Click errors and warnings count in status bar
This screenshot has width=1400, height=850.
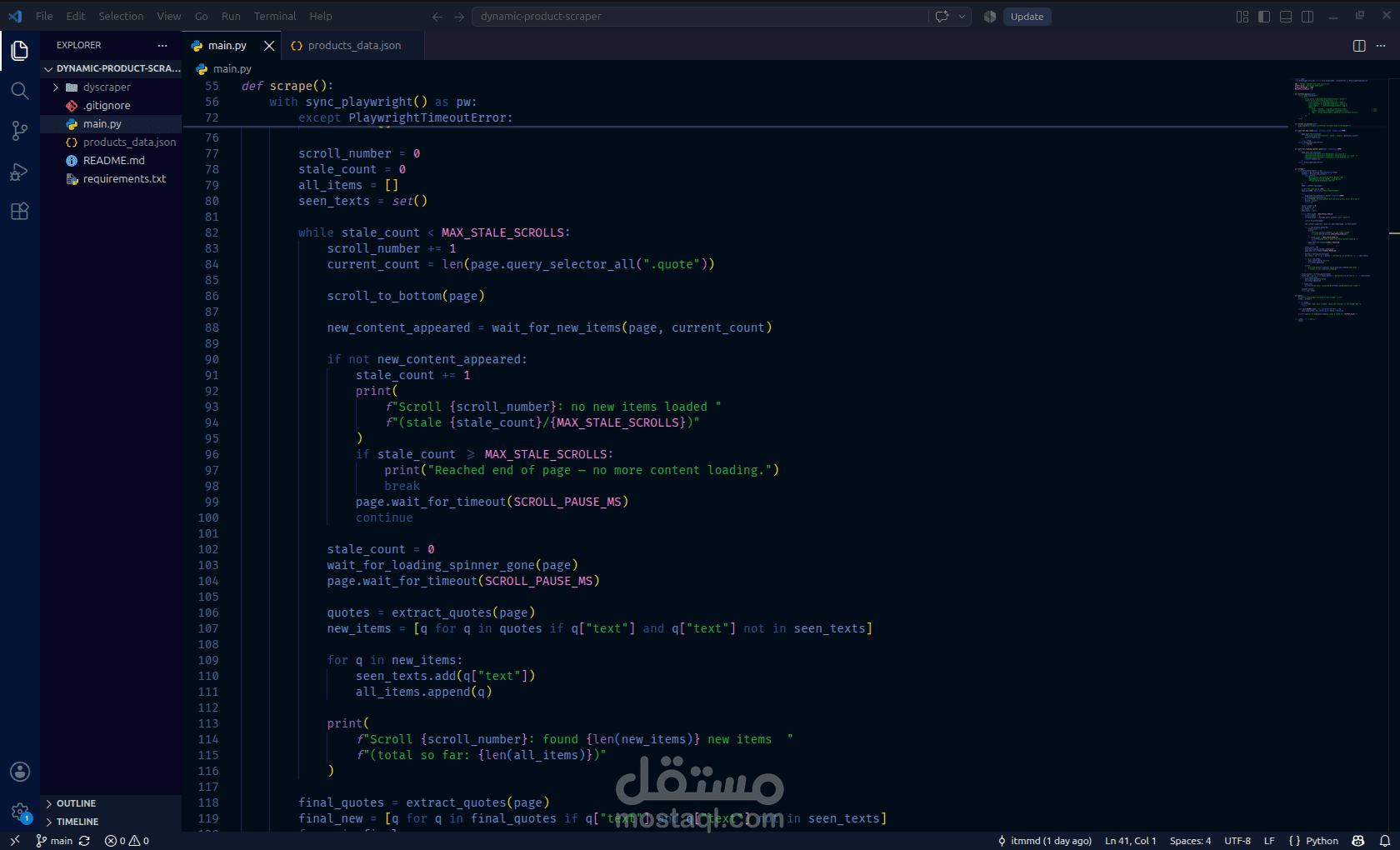click(127, 841)
